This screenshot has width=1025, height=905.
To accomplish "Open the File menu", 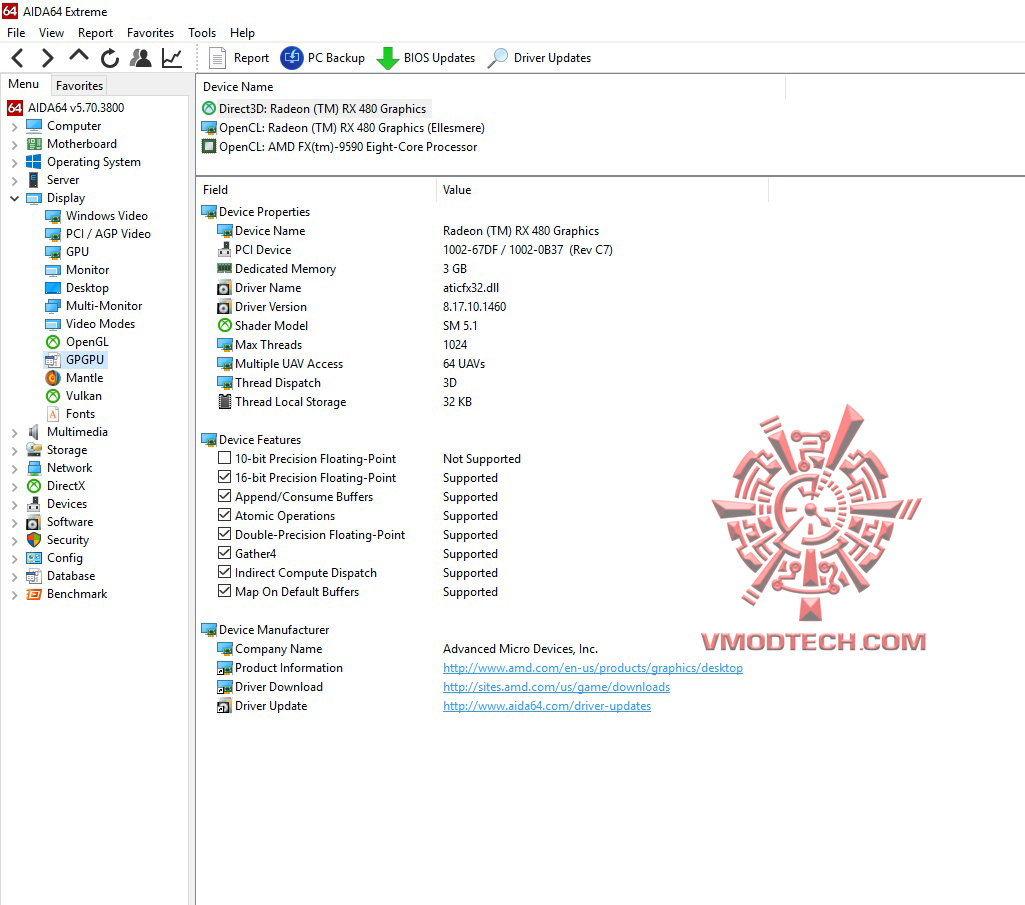I will click(16, 33).
